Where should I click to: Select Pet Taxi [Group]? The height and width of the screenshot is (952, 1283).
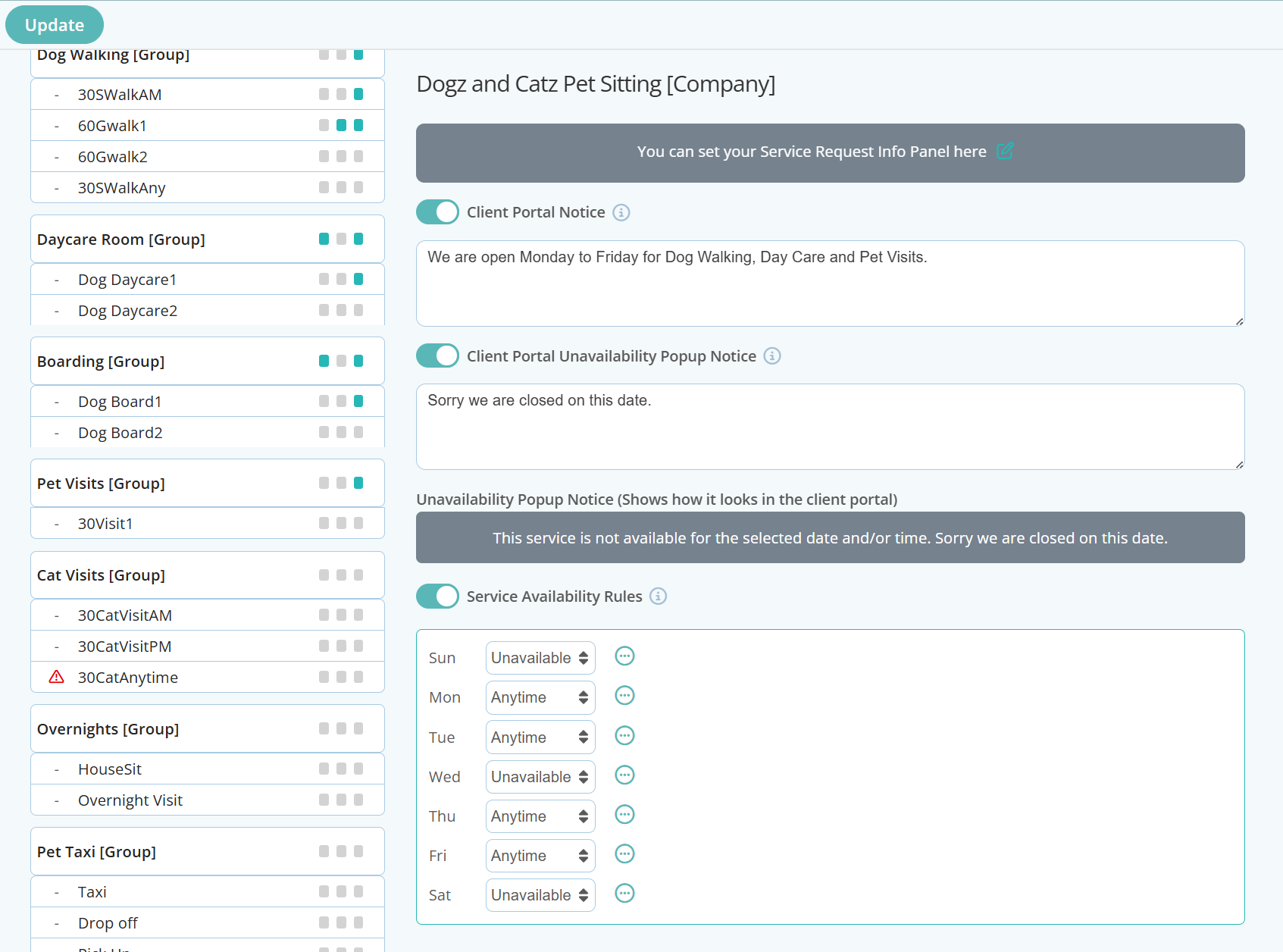207,852
